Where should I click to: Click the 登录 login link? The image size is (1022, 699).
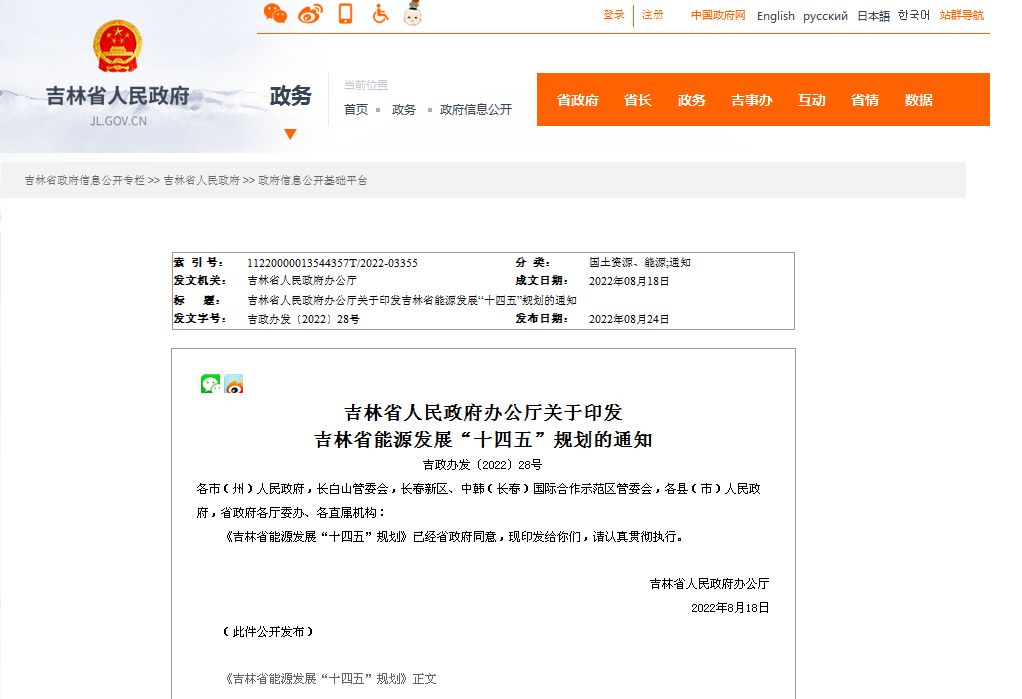pyautogui.click(x=613, y=16)
